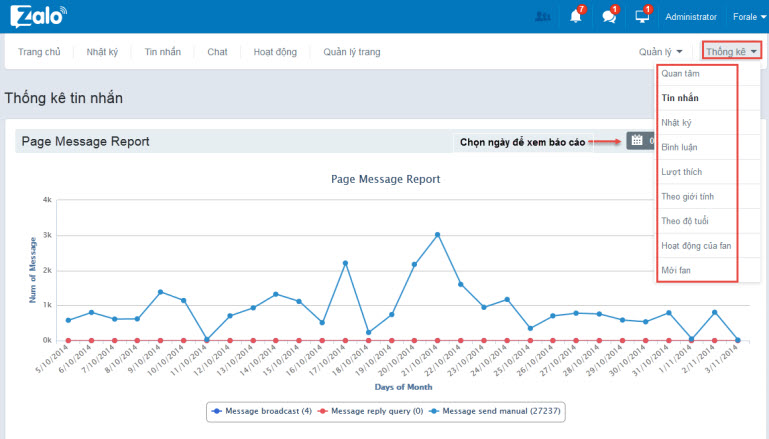Click the Administrator user name
769x439 pixels.
tap(691, 17)
